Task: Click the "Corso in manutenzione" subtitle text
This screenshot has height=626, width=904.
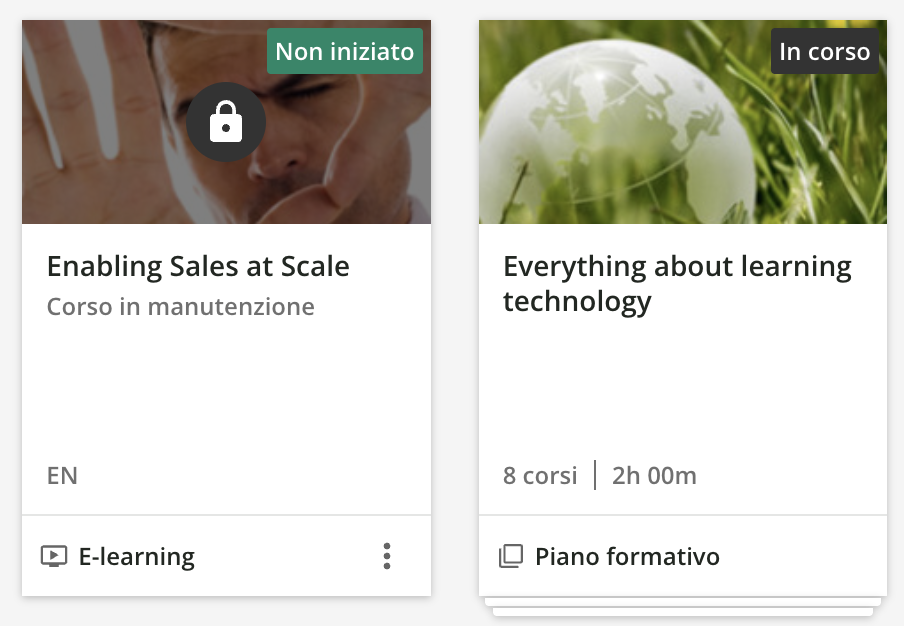Action: click(181, 306)
